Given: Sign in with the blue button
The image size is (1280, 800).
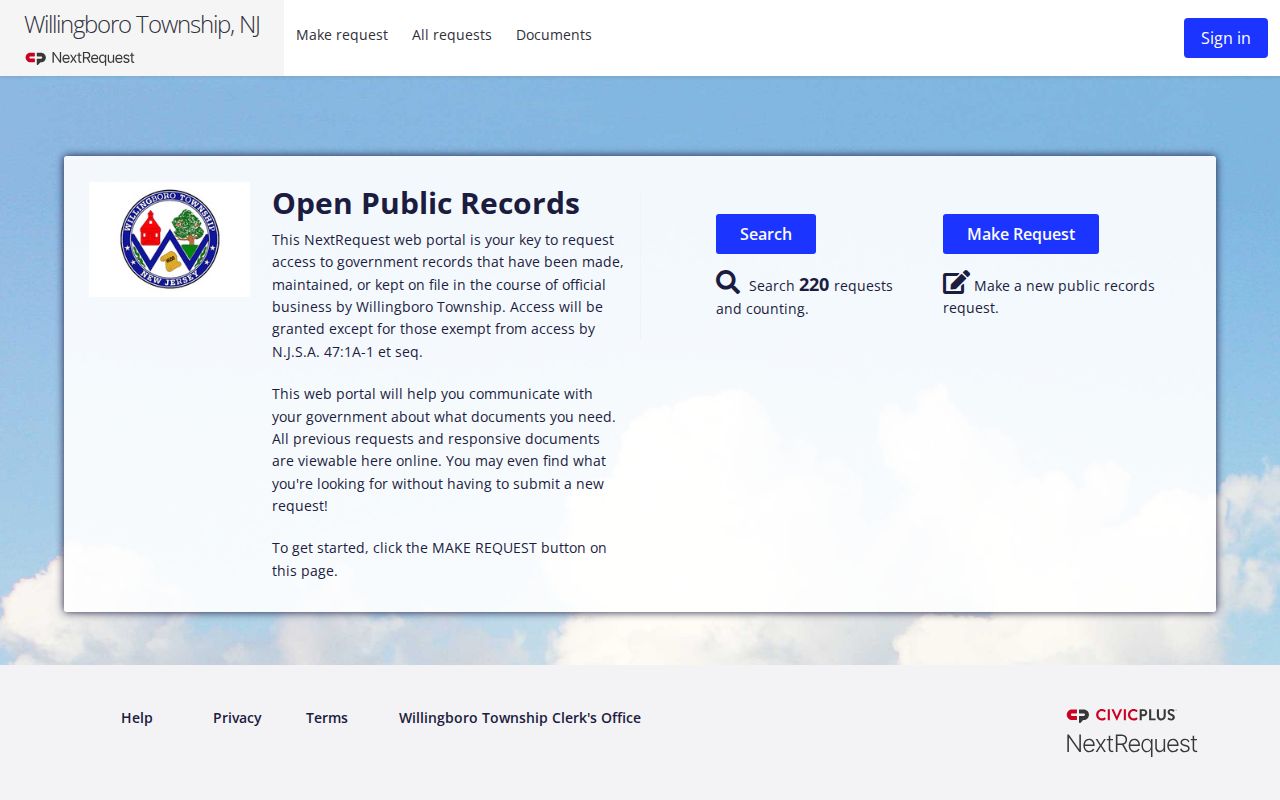Looking at the screenshot, I should [1226, 38].
